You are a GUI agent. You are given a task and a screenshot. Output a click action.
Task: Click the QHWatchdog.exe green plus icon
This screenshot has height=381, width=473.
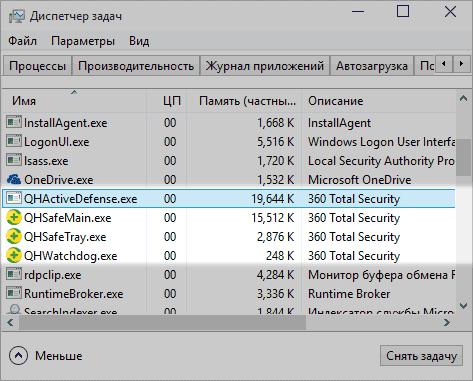[x=14, y=255]
